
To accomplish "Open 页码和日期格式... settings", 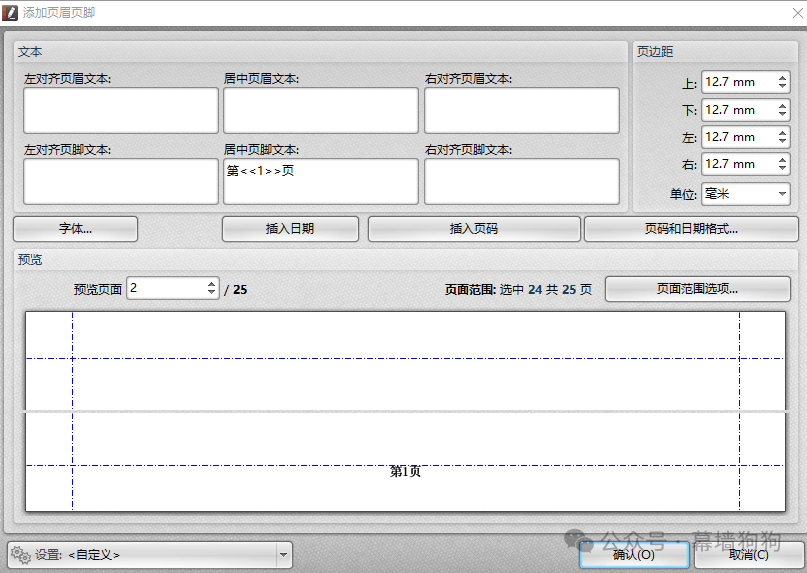I will tap(691, 229).
